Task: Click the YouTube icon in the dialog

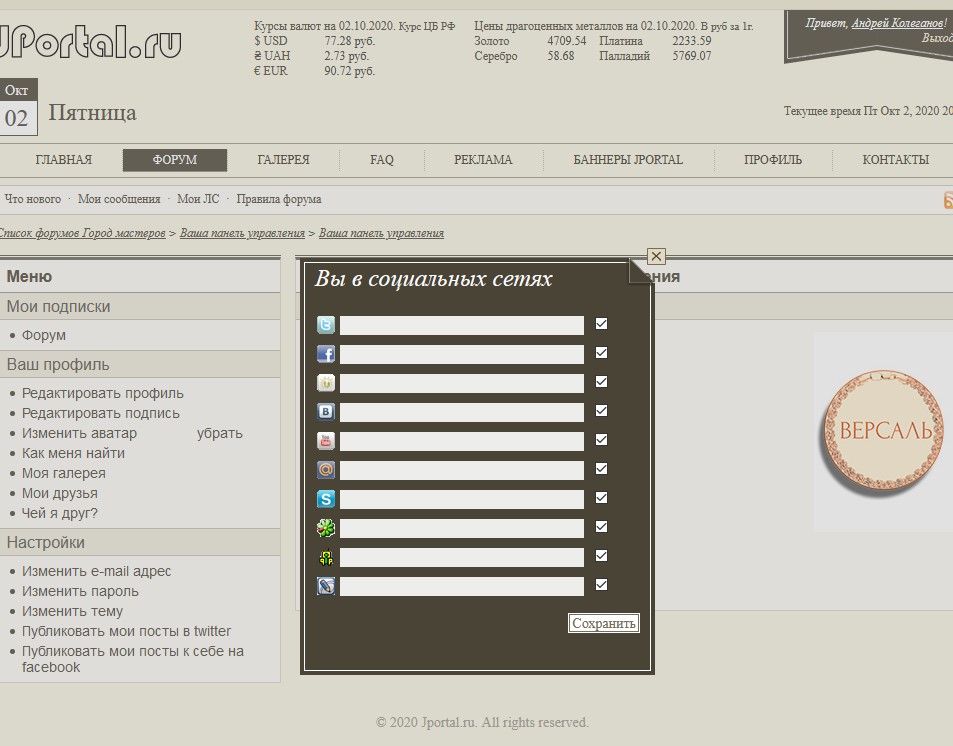Action: click(326, 441)
